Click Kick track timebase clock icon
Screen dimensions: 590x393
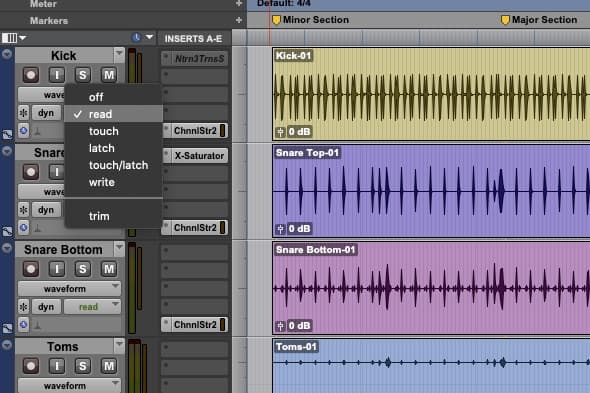click(23, 131)
